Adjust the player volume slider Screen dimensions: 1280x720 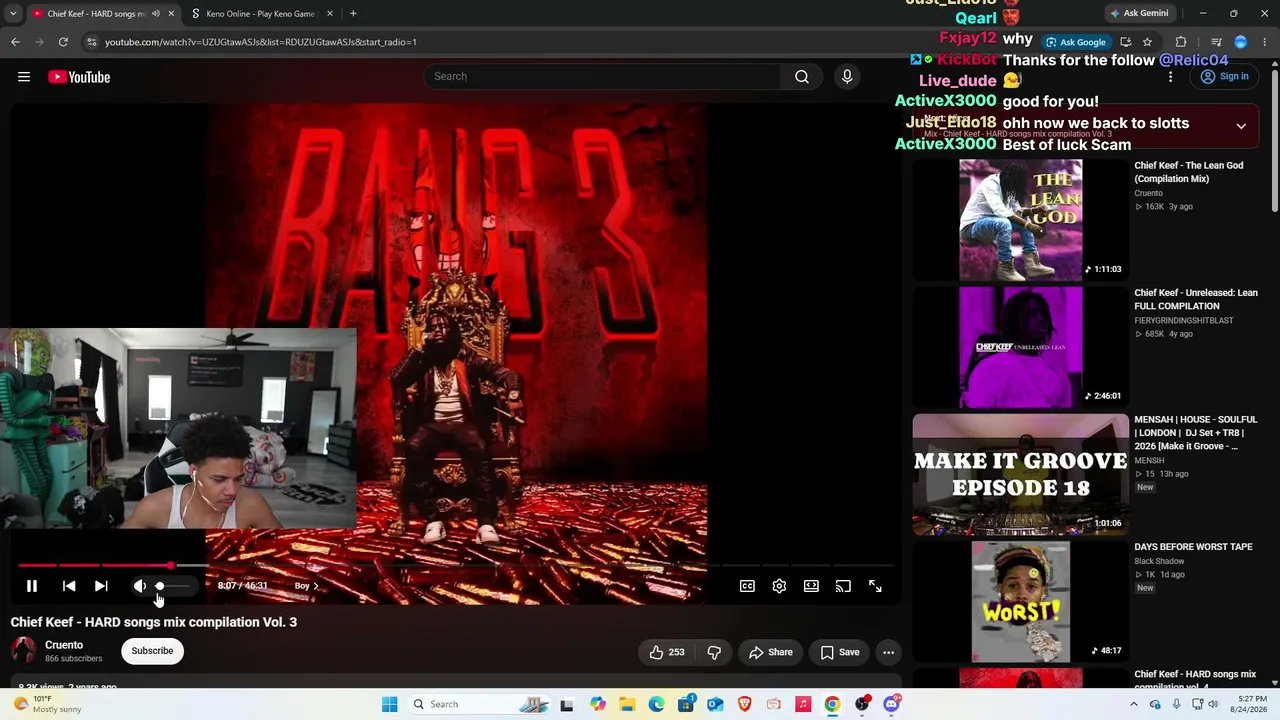pyautogui.click(x=171, y=586)
